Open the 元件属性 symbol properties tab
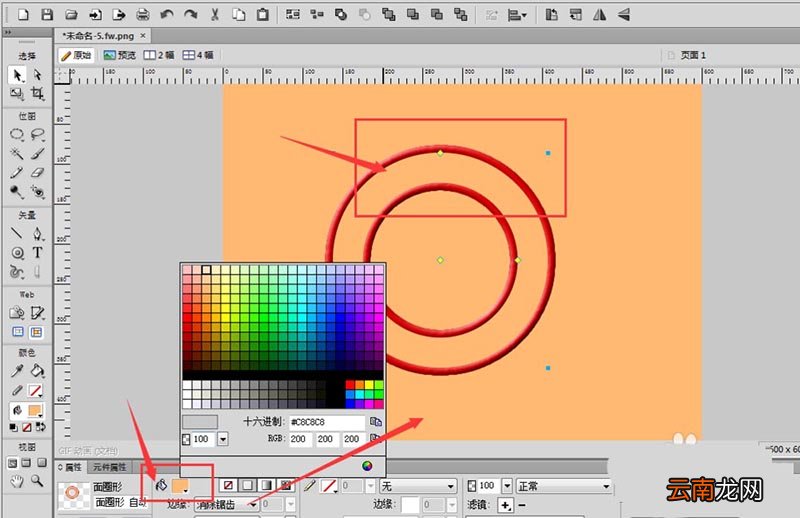This screenshot has width=800, height=518. pyautogui.click(x=109, y=467)
